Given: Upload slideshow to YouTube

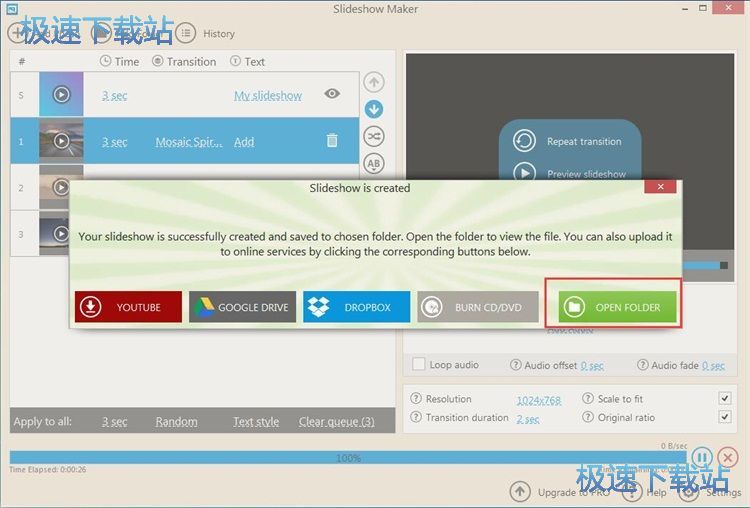Looking at the screenshot, I should pyautogui.click(x=128, y=307).
